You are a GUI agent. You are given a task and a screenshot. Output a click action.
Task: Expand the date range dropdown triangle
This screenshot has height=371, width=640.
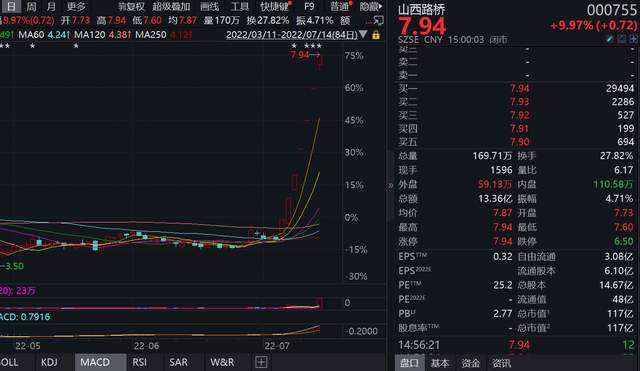(x=363, y=35)
